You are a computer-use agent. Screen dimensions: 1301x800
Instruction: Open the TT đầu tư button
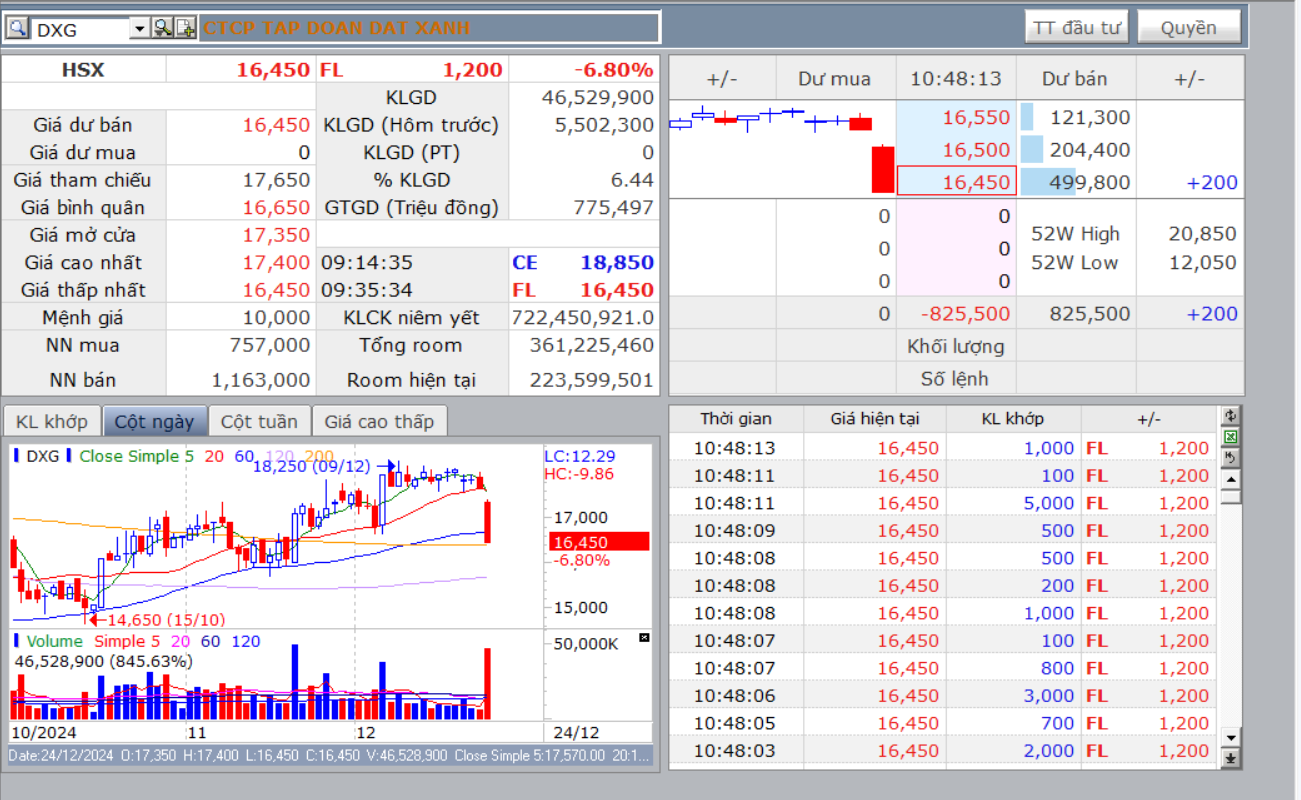tap(1076, 28)
